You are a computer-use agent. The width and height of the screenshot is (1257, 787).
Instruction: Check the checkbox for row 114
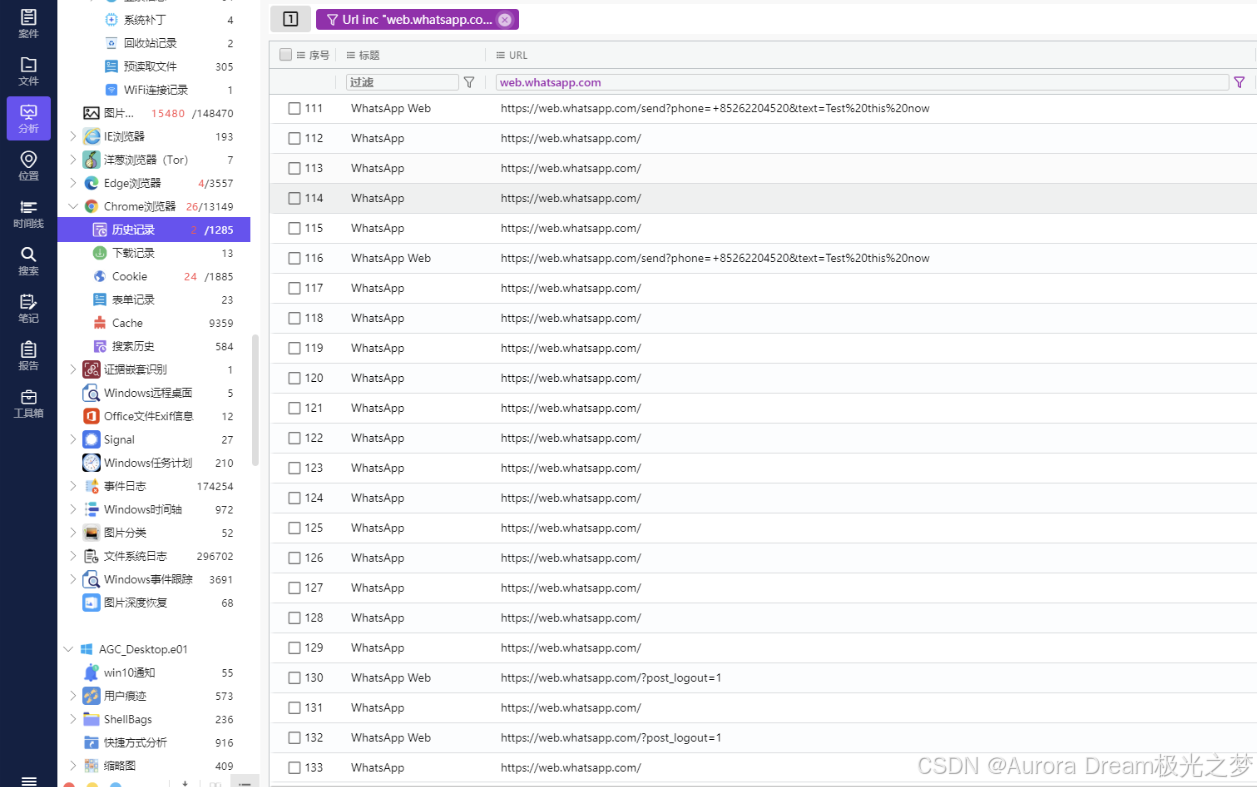click(x=295, y=198)
